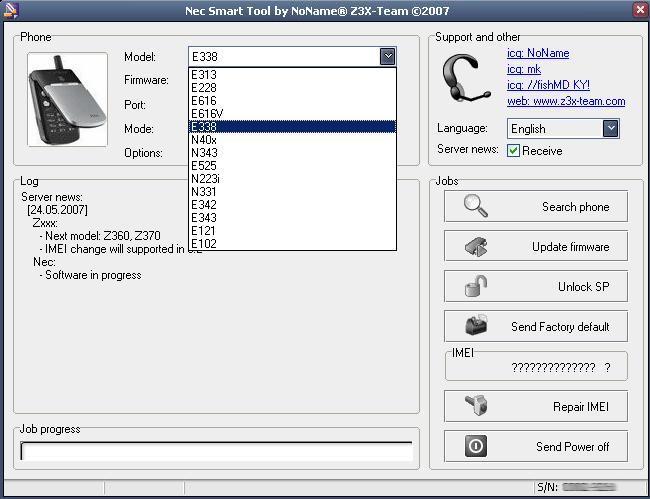Click the Repair IMEI button label
Screen dimensions: 650x499
tap(581, 407)
